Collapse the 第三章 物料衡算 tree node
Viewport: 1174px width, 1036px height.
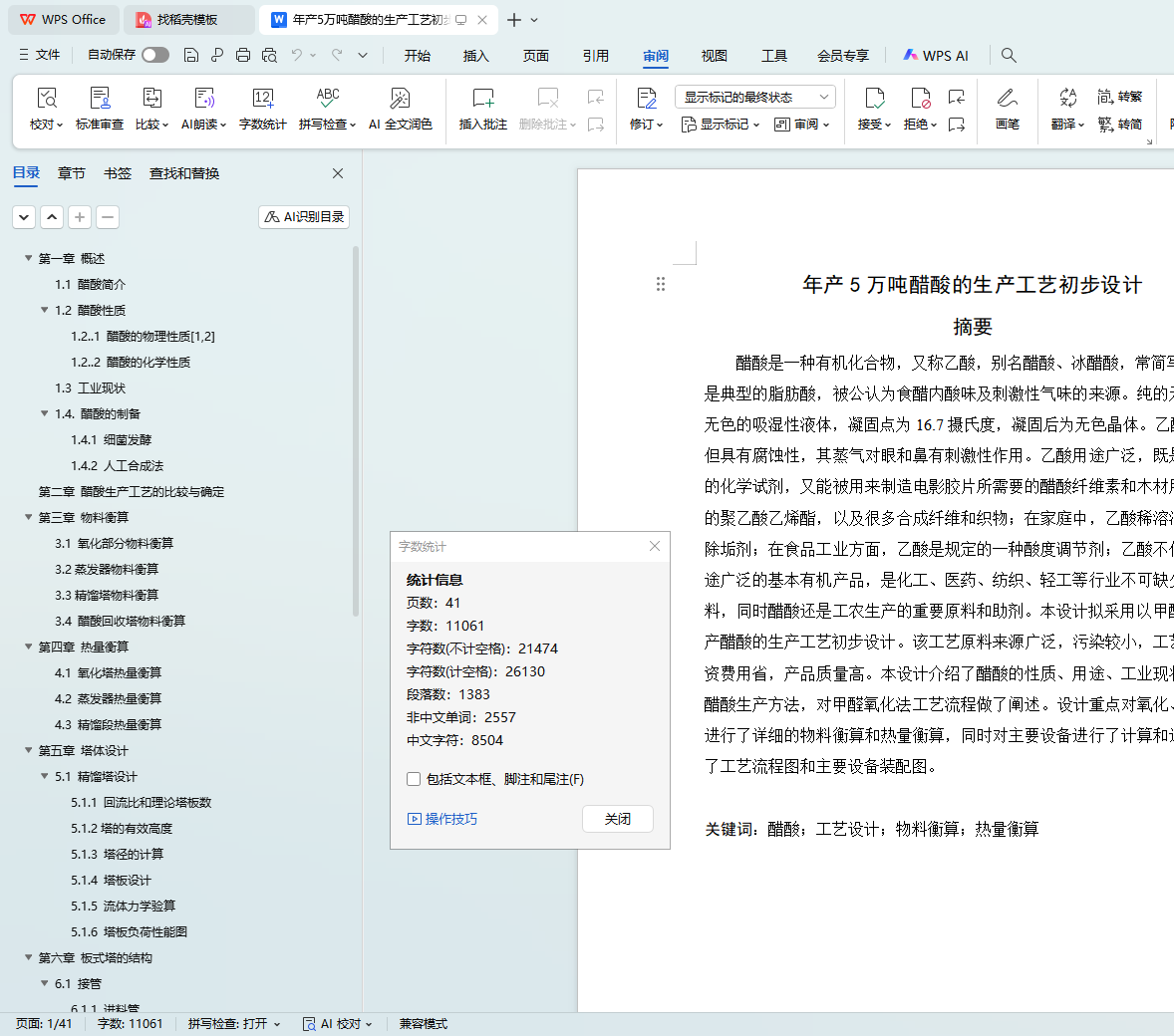coord(29,517)
